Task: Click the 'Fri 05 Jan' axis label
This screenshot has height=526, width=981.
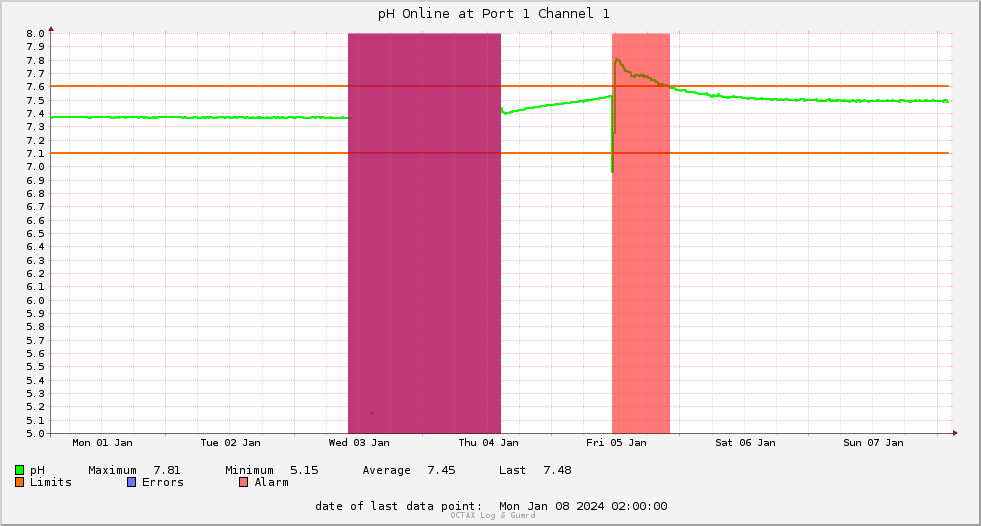Action: coord(616,443)
